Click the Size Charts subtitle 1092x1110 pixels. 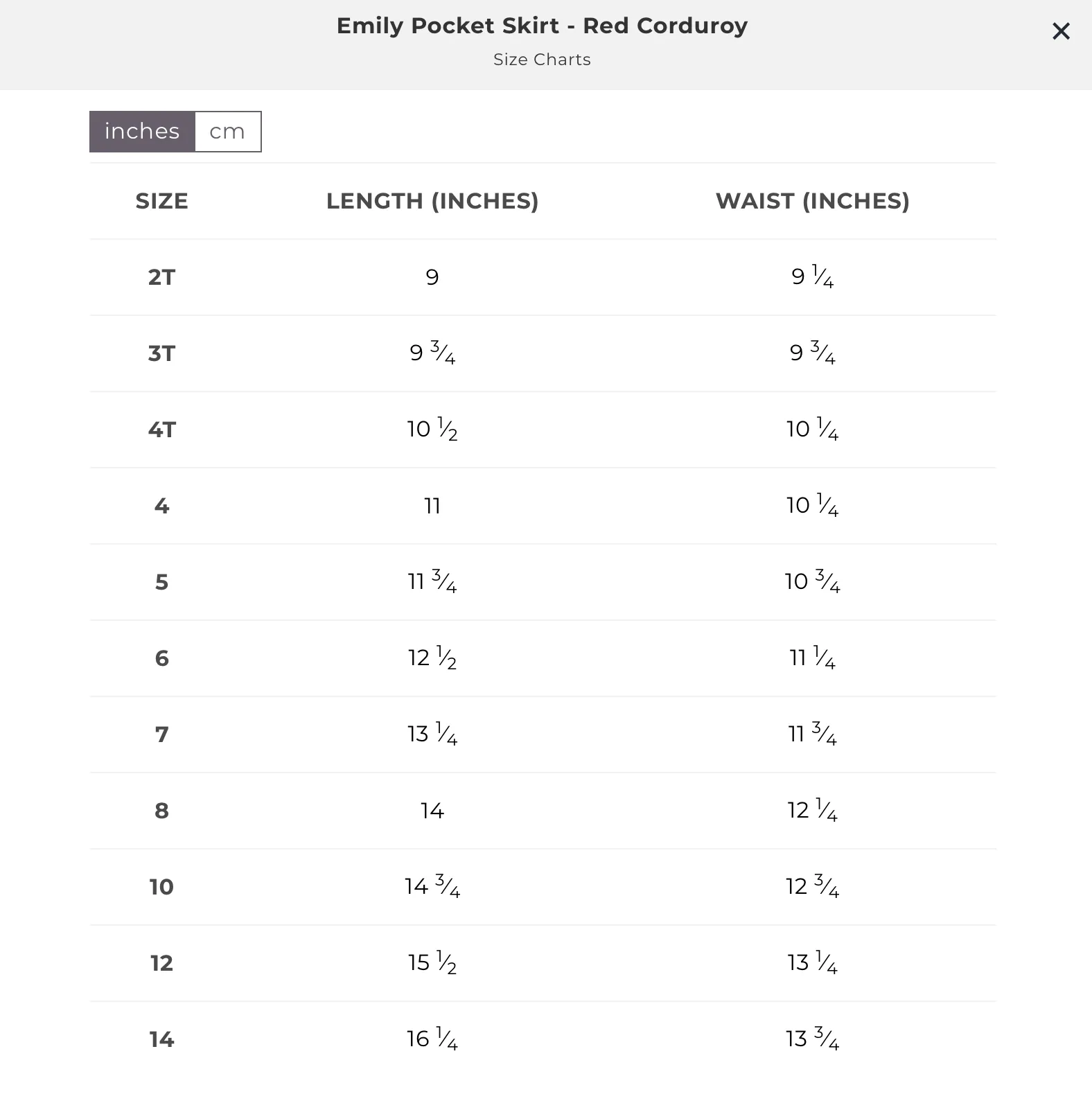point(542,60)
